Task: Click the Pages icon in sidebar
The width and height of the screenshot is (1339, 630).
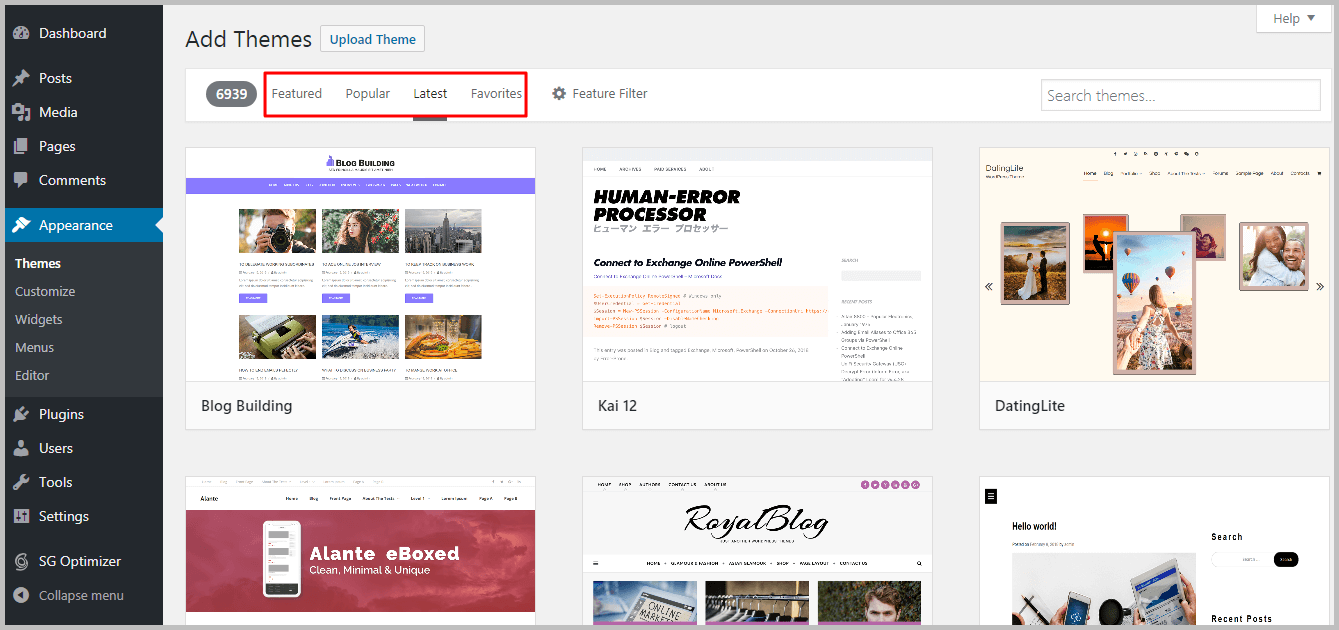Action: (x=21, y=146)
